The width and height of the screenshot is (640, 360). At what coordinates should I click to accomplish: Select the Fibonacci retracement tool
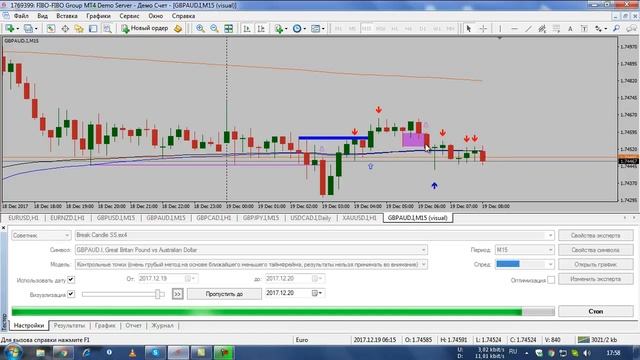(x=556, y=29)
